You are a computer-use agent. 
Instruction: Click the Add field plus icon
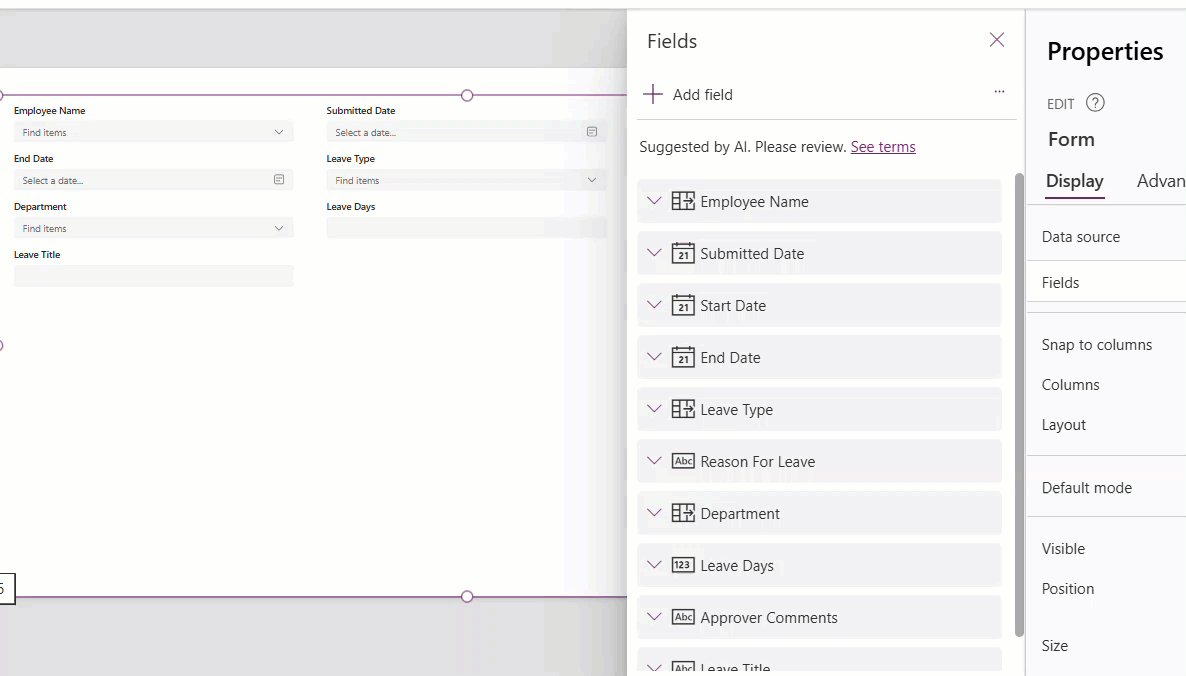[652, 95]
